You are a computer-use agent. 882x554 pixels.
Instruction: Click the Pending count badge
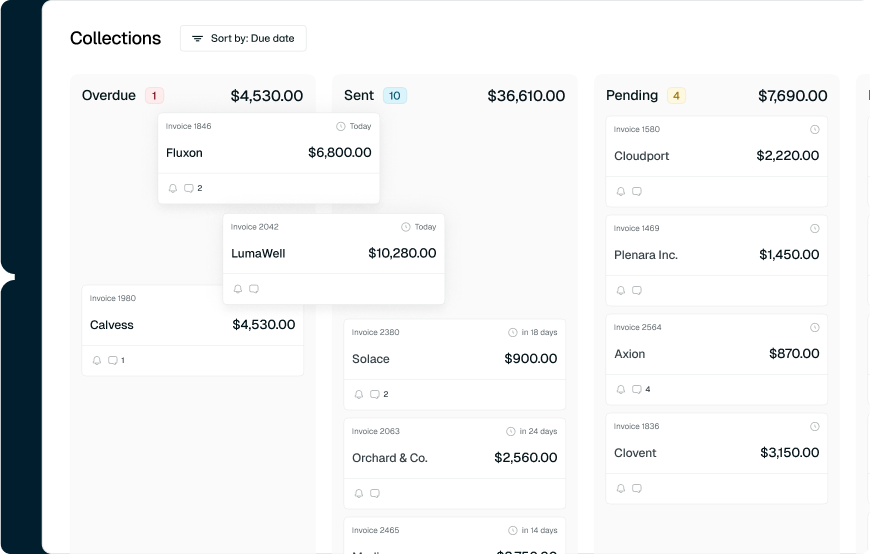(x=676, y=96)
